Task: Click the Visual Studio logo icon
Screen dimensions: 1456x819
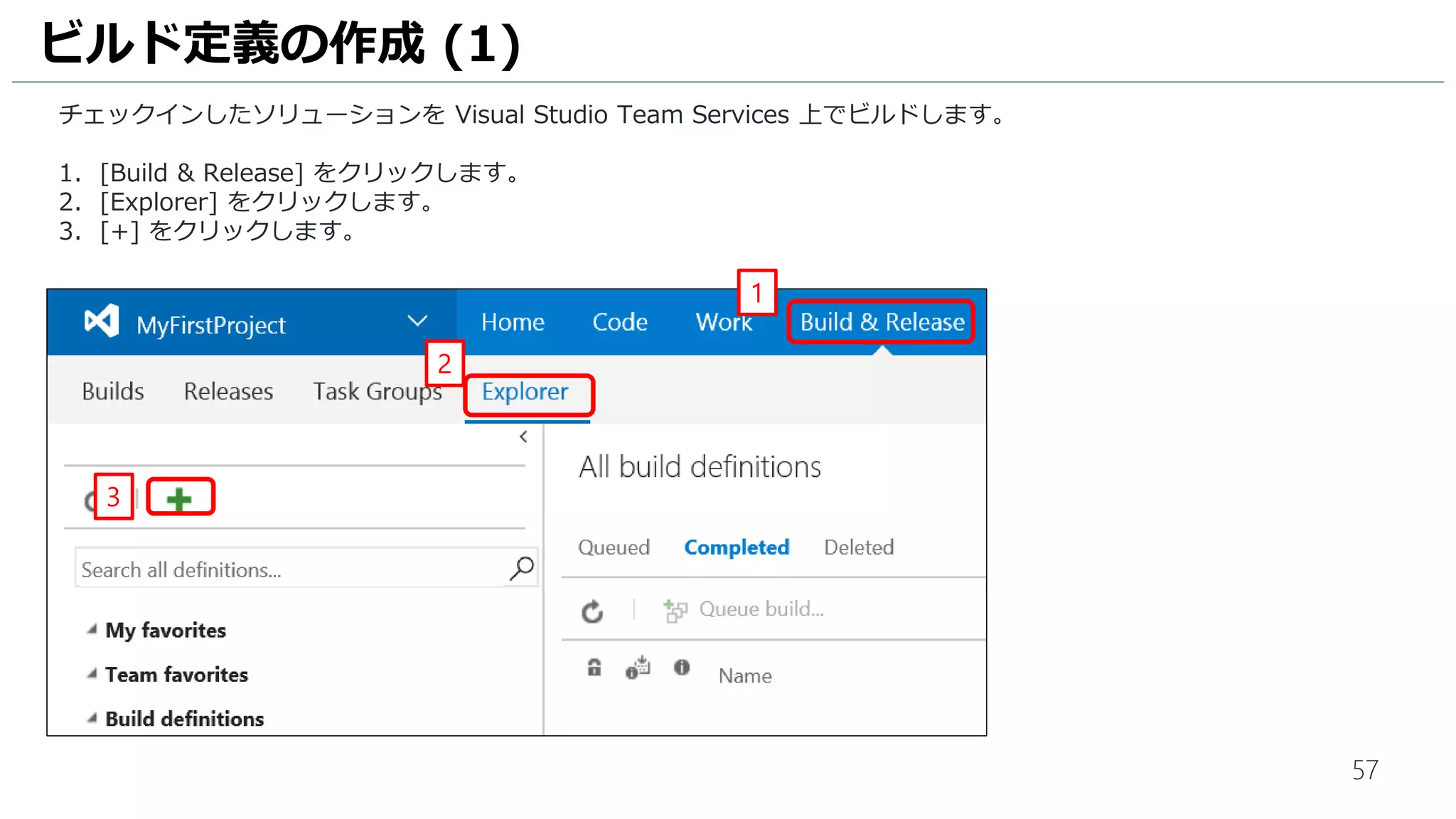Action: (101, 322)
